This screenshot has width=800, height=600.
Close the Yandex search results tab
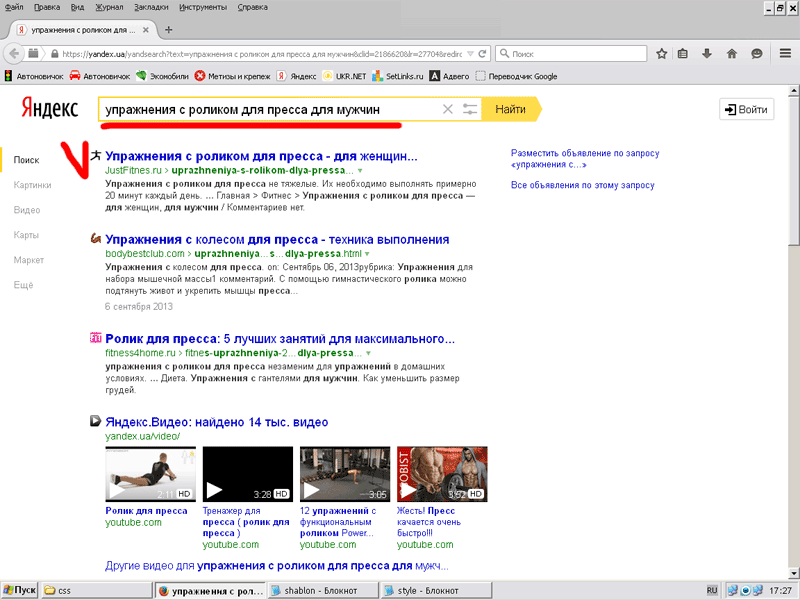pyautogui.click(x=145, y=30)
